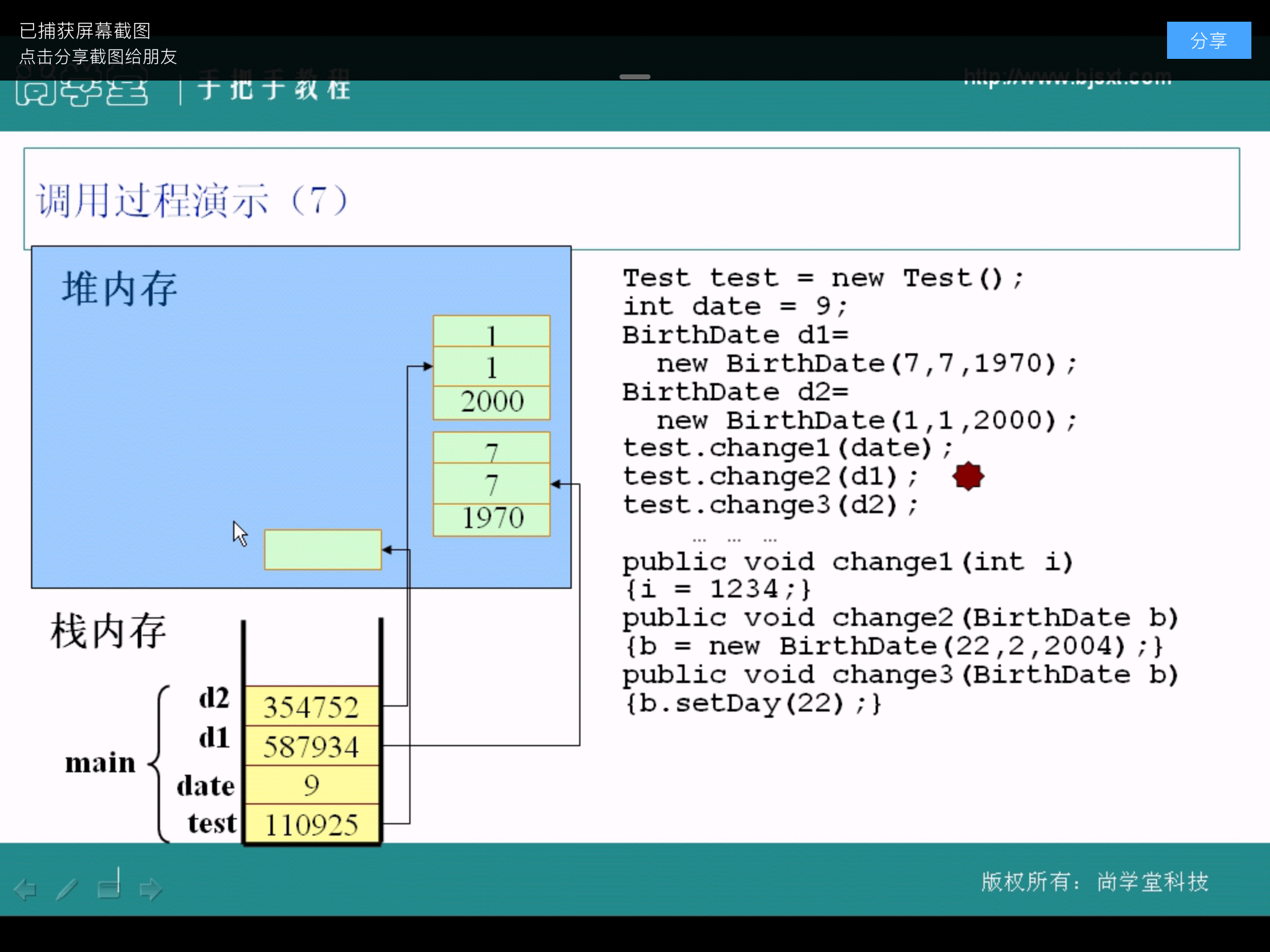Click the red star marker beside change2
Viewport: 1270px width, 952px height.
[x=968, y=476]
